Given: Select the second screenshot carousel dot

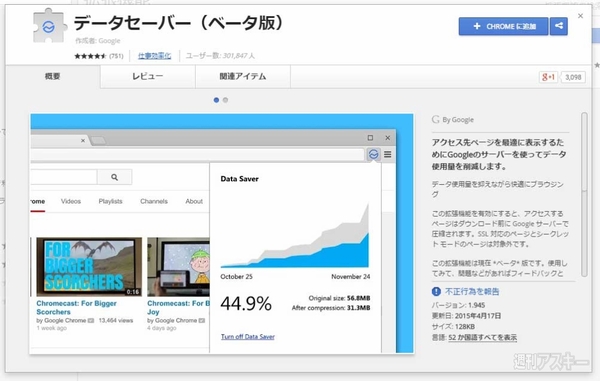Looking at the screenshot, I should tap(225, 100).
